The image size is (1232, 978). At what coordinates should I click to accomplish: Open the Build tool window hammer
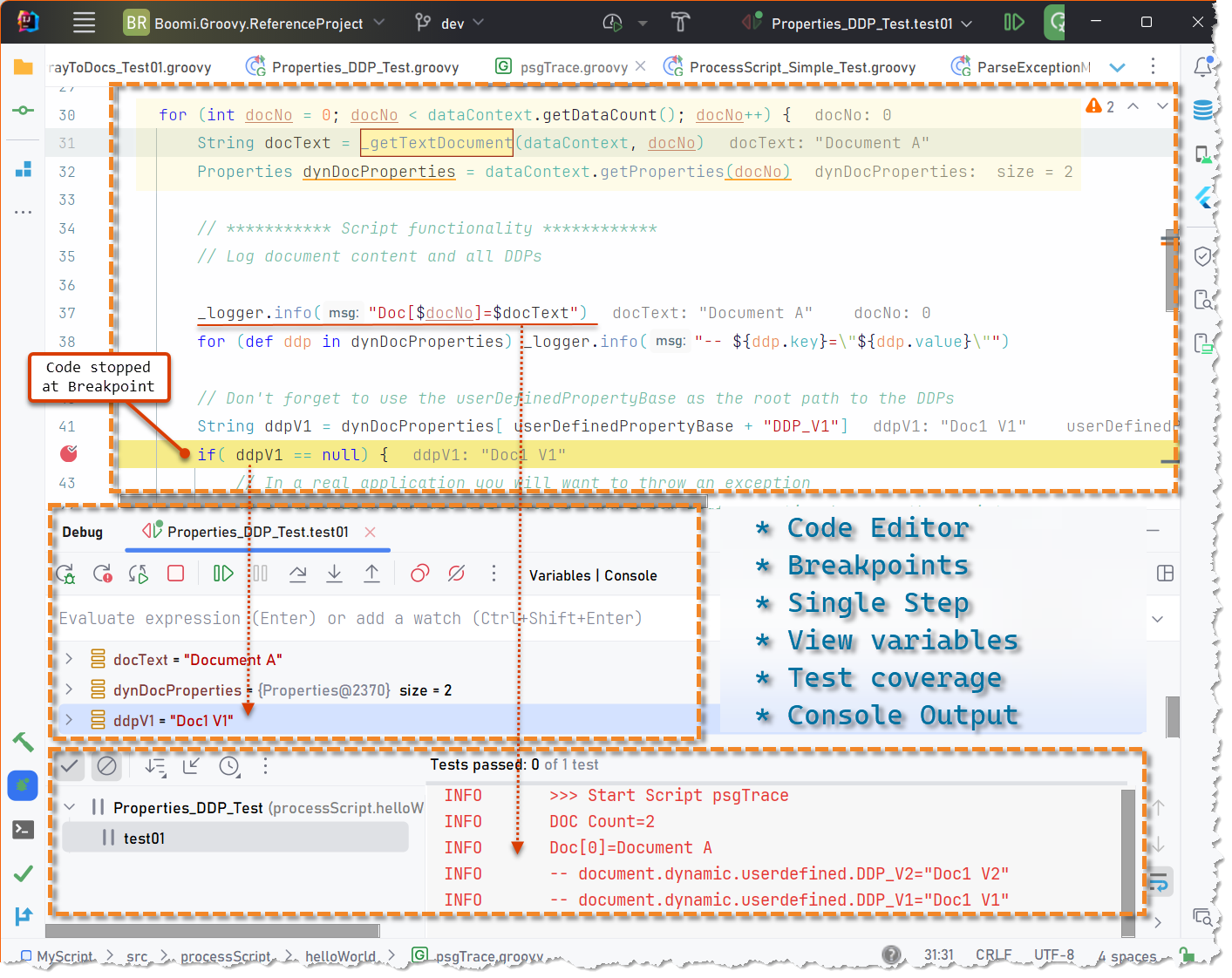(x=24, y=742)
